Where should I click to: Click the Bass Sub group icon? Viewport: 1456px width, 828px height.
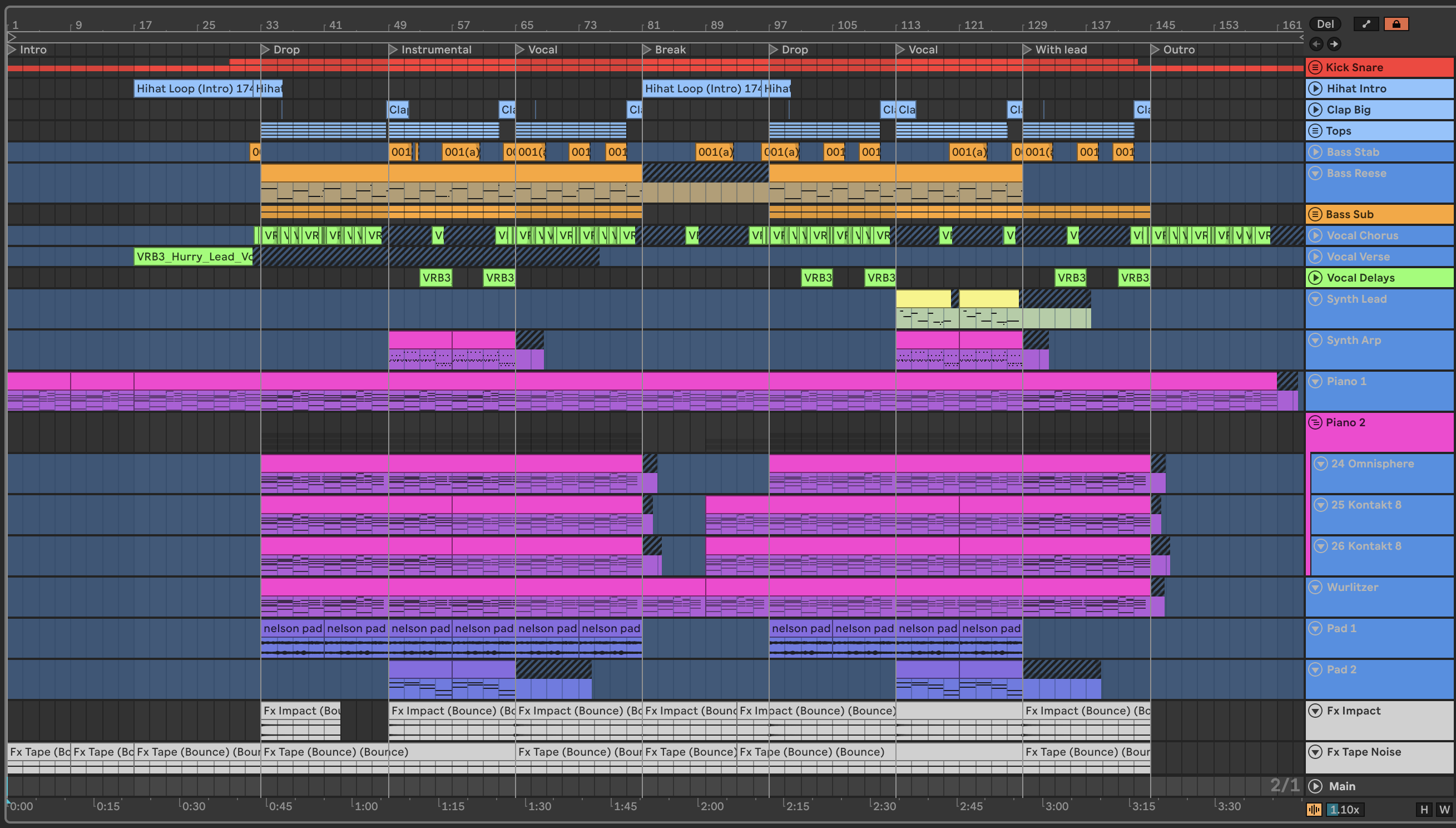point(1315,214)
